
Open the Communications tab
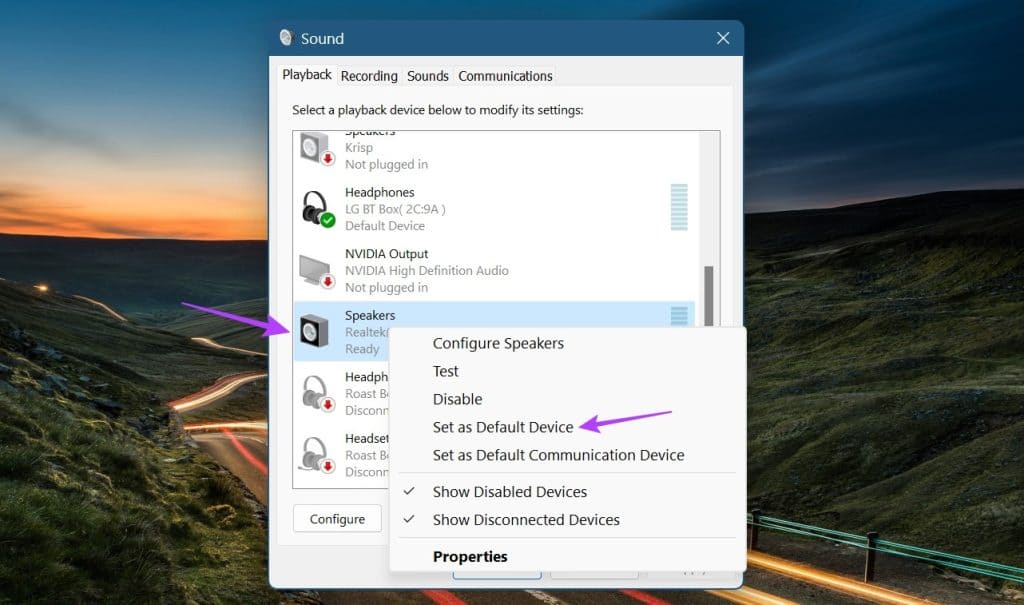pyautogui.click(x=505, y=76)
